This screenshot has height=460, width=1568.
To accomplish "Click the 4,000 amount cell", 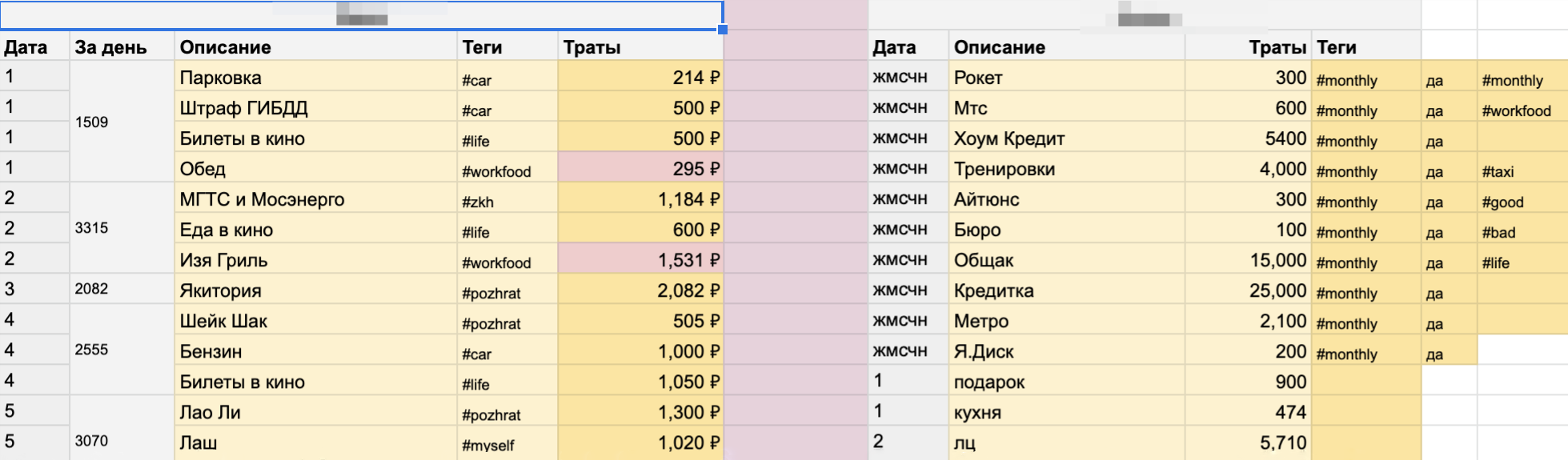I will pyautogui.click(x=1248, y=168).
